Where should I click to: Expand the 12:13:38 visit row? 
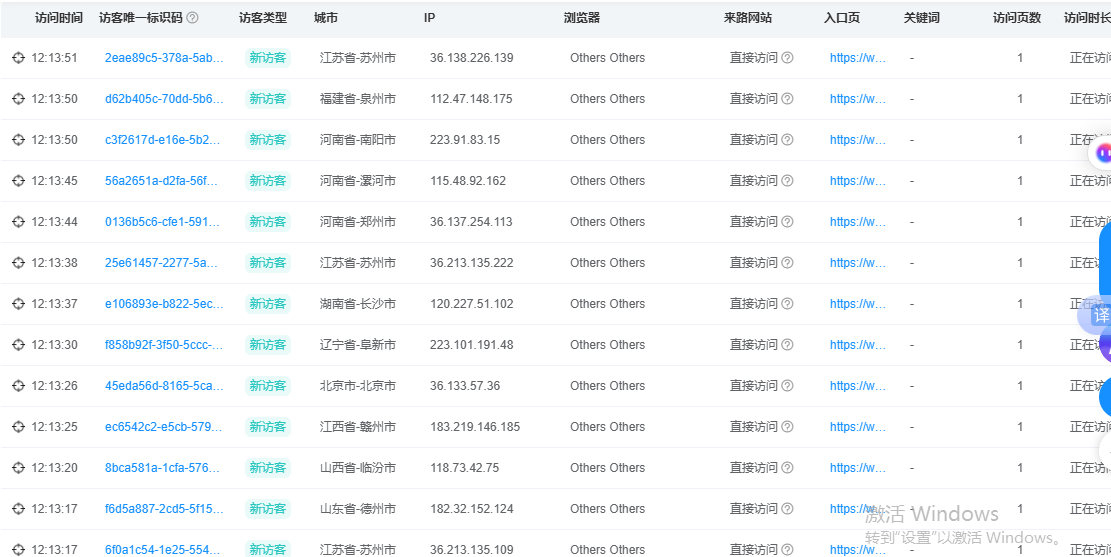tap(18, 263)
